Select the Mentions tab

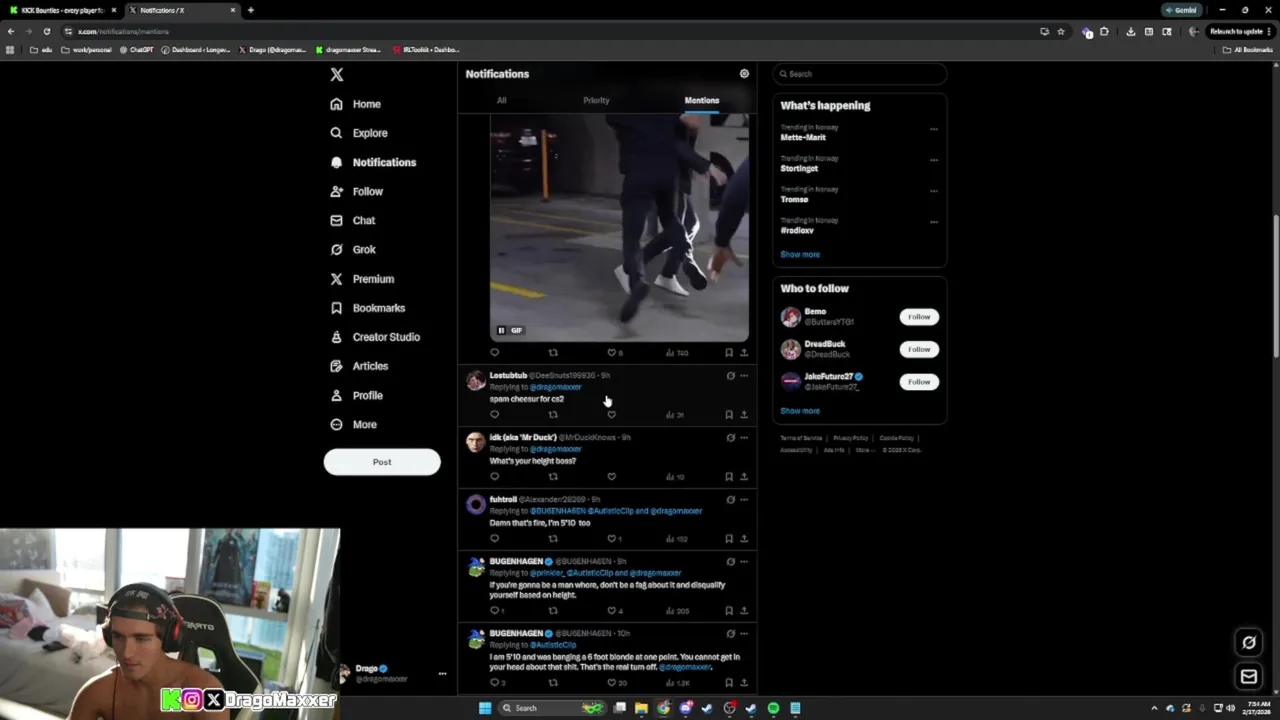click(702, 100)
